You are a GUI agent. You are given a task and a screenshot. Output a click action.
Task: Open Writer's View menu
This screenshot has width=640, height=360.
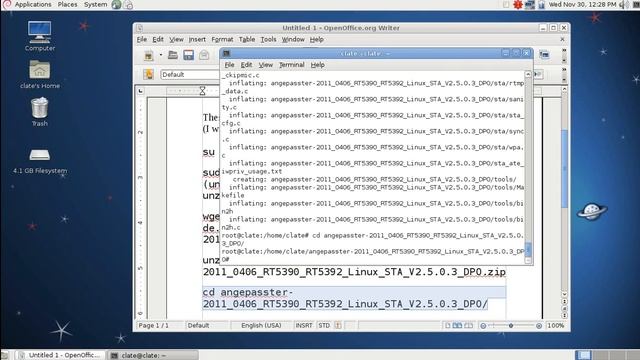(x=176, y=40)
